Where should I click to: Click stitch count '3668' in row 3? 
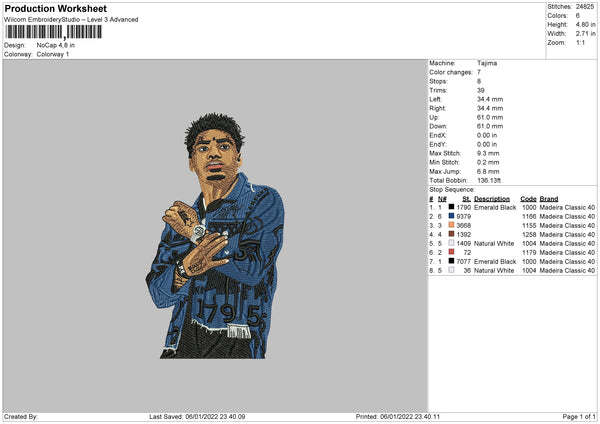pyautogui.click(x=463, y=225)
